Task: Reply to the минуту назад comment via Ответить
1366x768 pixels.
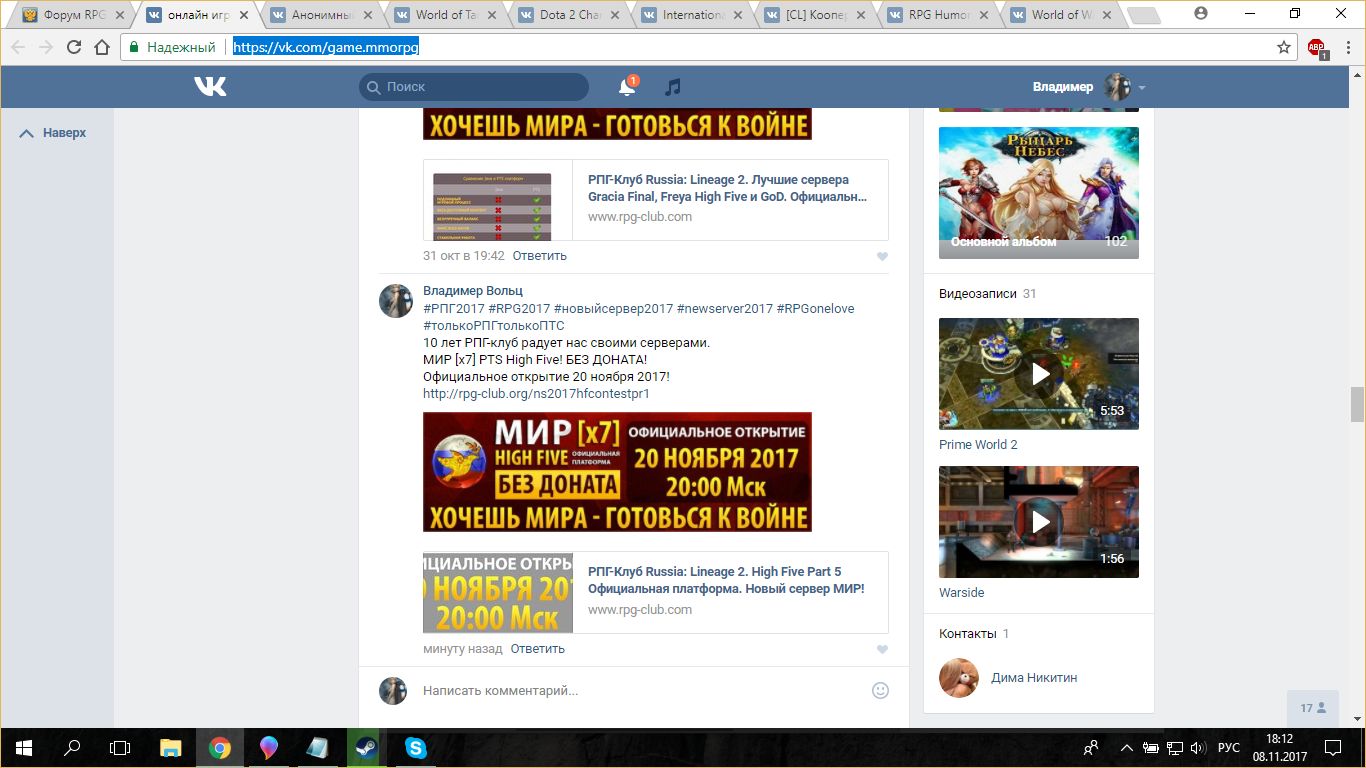Action: 538,649
